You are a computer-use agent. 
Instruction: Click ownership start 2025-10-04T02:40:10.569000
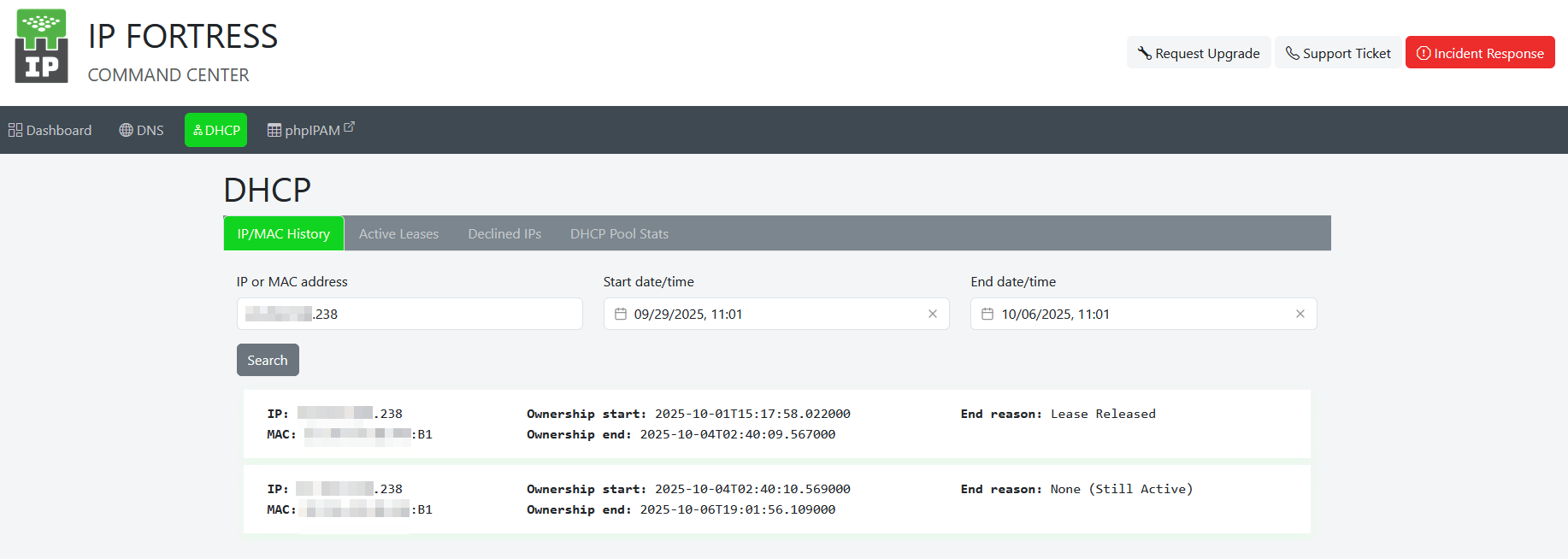click(x=752, y=489)
